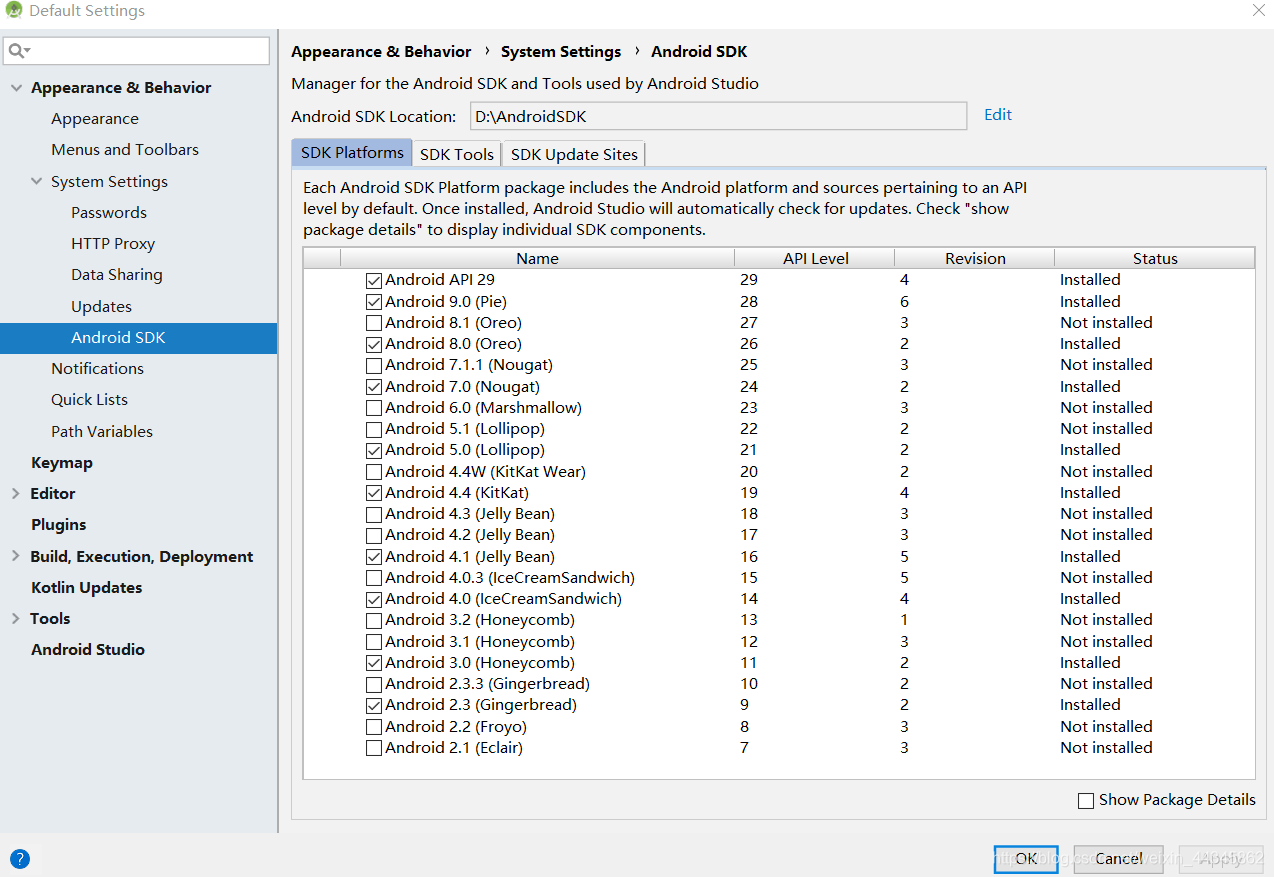1274x877 pixels.
Task: Click Appearance & Behavior breadcrumb text
Action: 381,52
